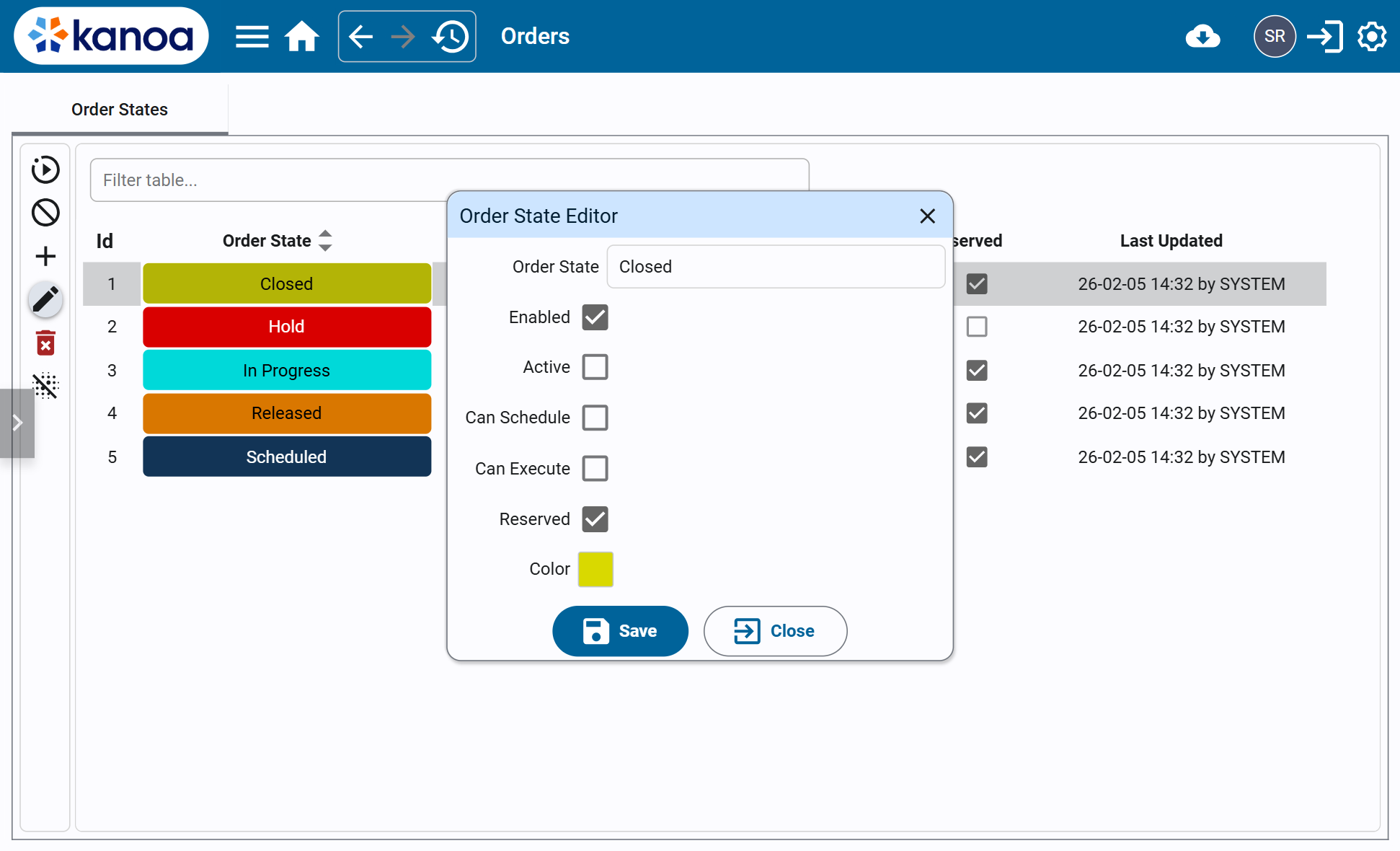This screenshot has height=851, width=1400.
Task: Uncheck the Enabled checkbox in the editor
Action: [x=595, y=317]
